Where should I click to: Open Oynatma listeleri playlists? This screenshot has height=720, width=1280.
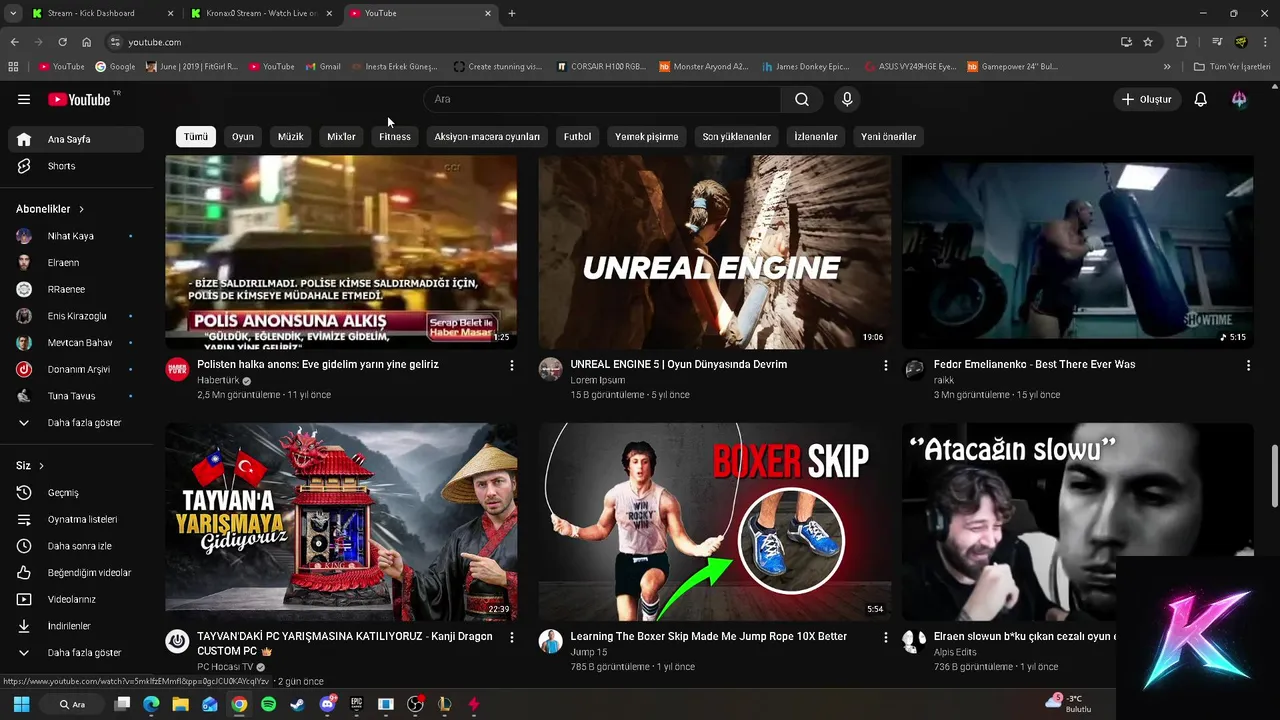76,519
